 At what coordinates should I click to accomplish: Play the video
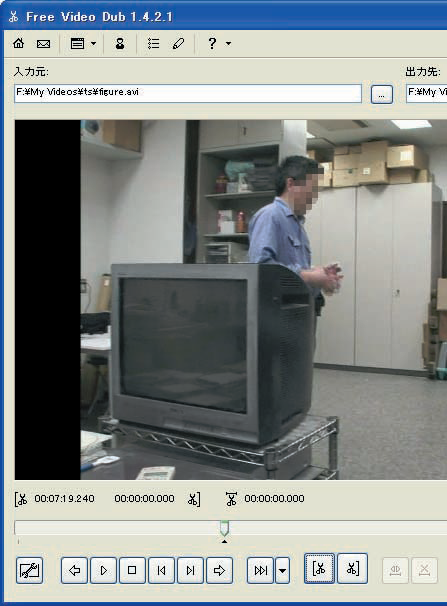pos(103,570)
